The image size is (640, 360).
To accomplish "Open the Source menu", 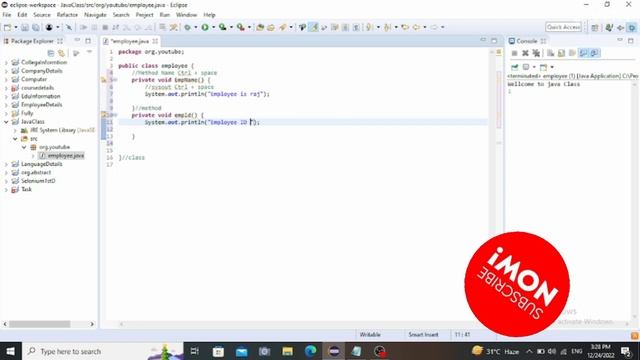I will click(42, 15).
